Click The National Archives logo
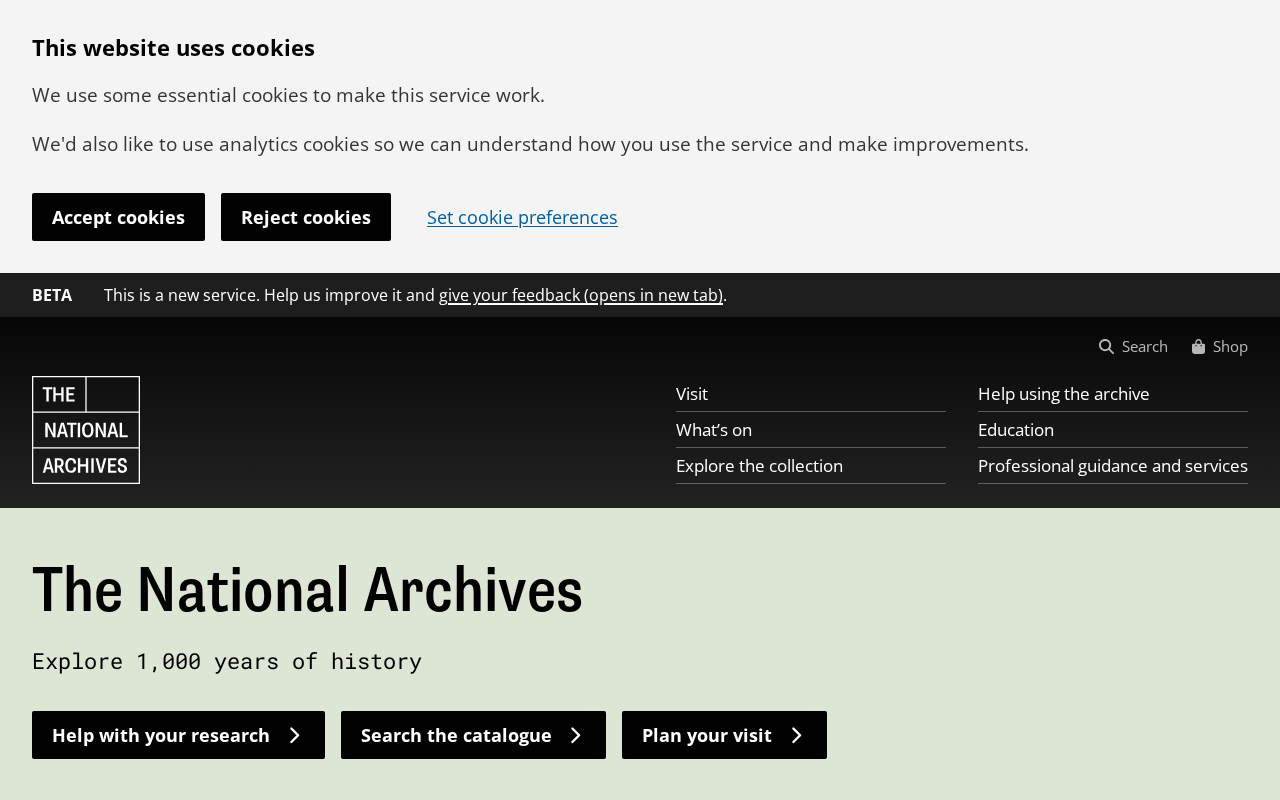This screenshot has width=1280, height=800. pos(86,430)
